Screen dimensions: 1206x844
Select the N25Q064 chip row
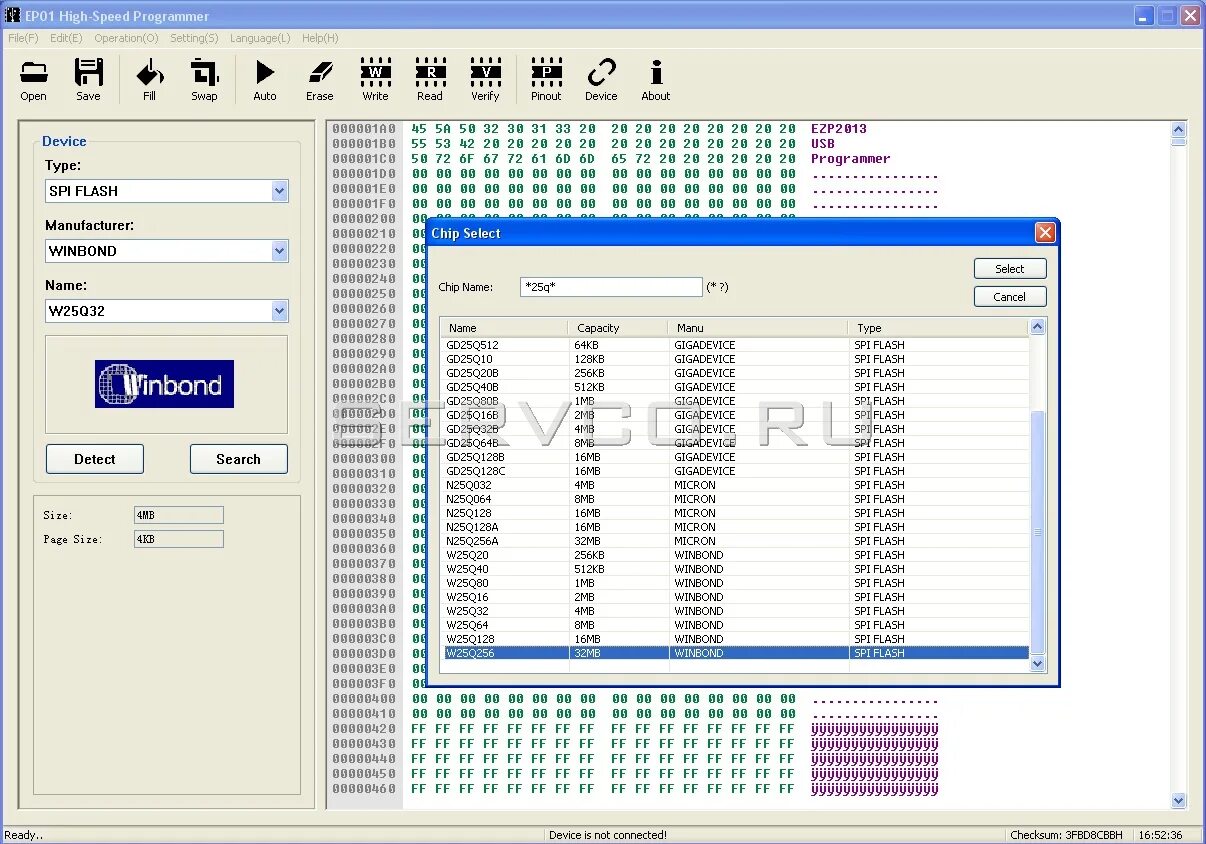736,499
